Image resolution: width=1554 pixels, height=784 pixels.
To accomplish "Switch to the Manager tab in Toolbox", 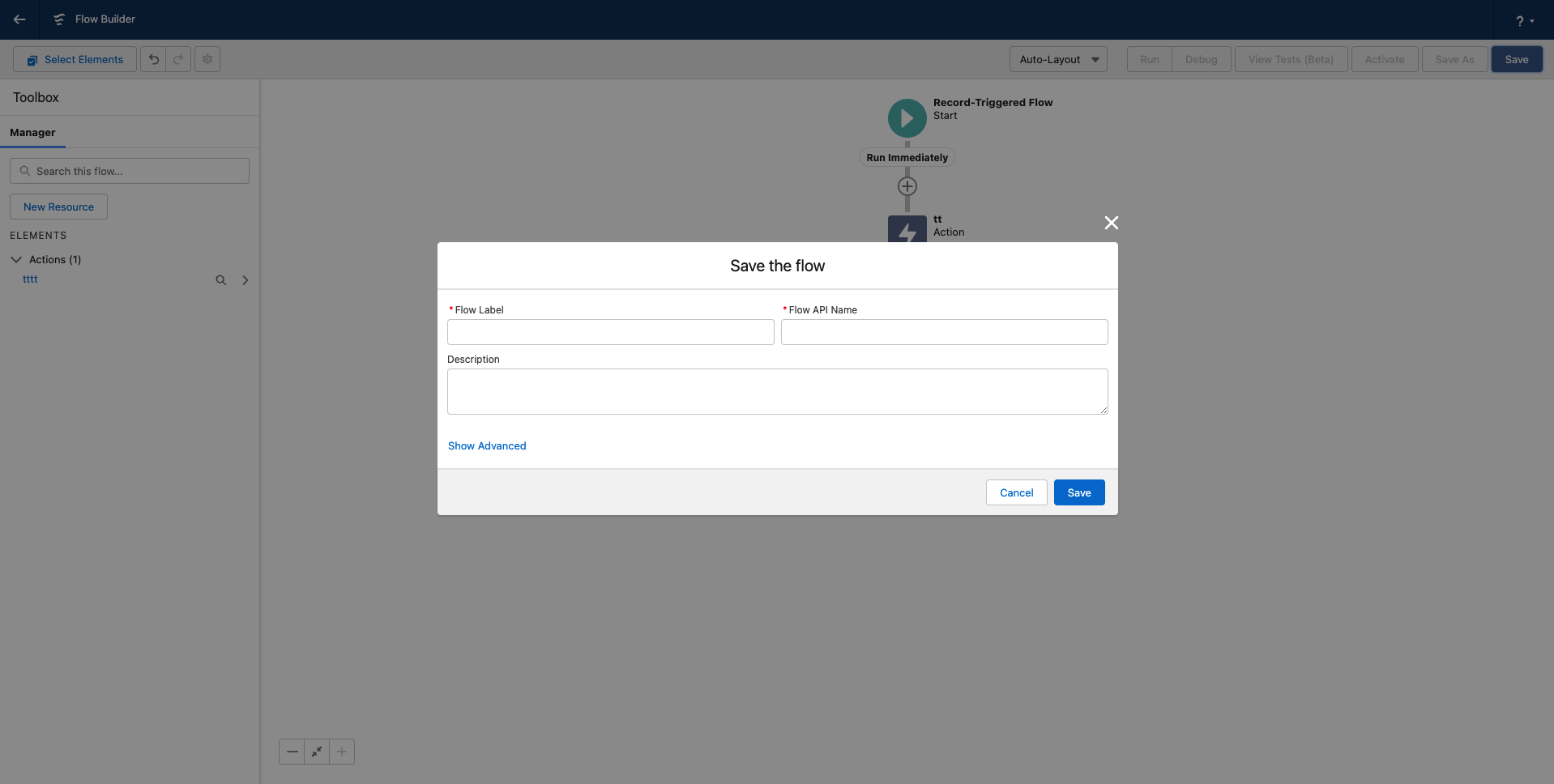I will coord(32,133).
